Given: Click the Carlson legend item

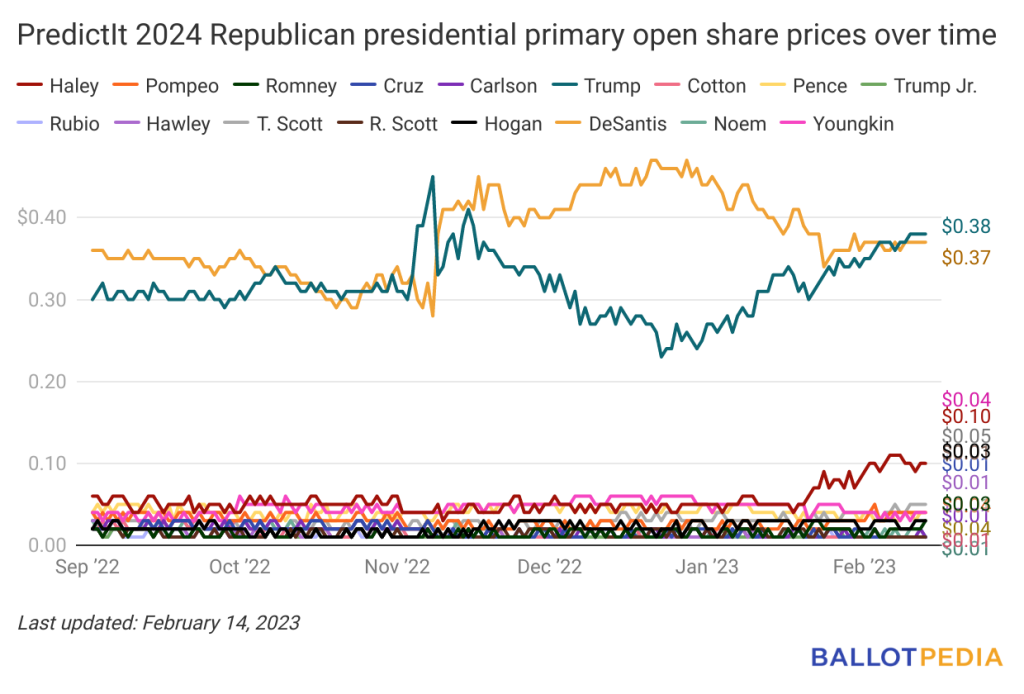Looking at the screenshot, I should pos(487,86).
